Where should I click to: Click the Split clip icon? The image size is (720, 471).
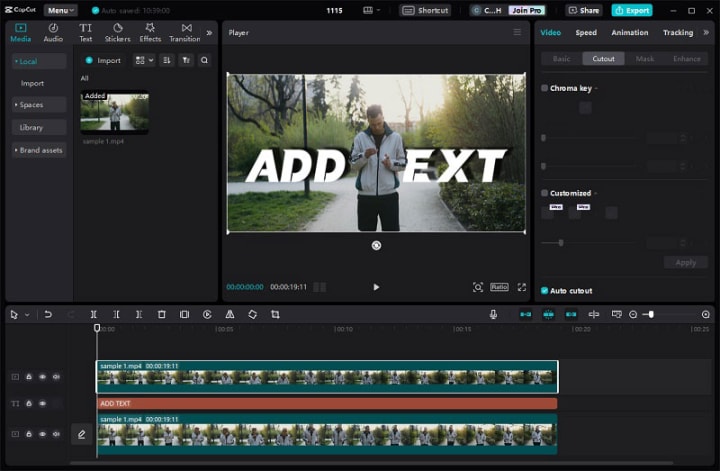click(x=93, y=314)
